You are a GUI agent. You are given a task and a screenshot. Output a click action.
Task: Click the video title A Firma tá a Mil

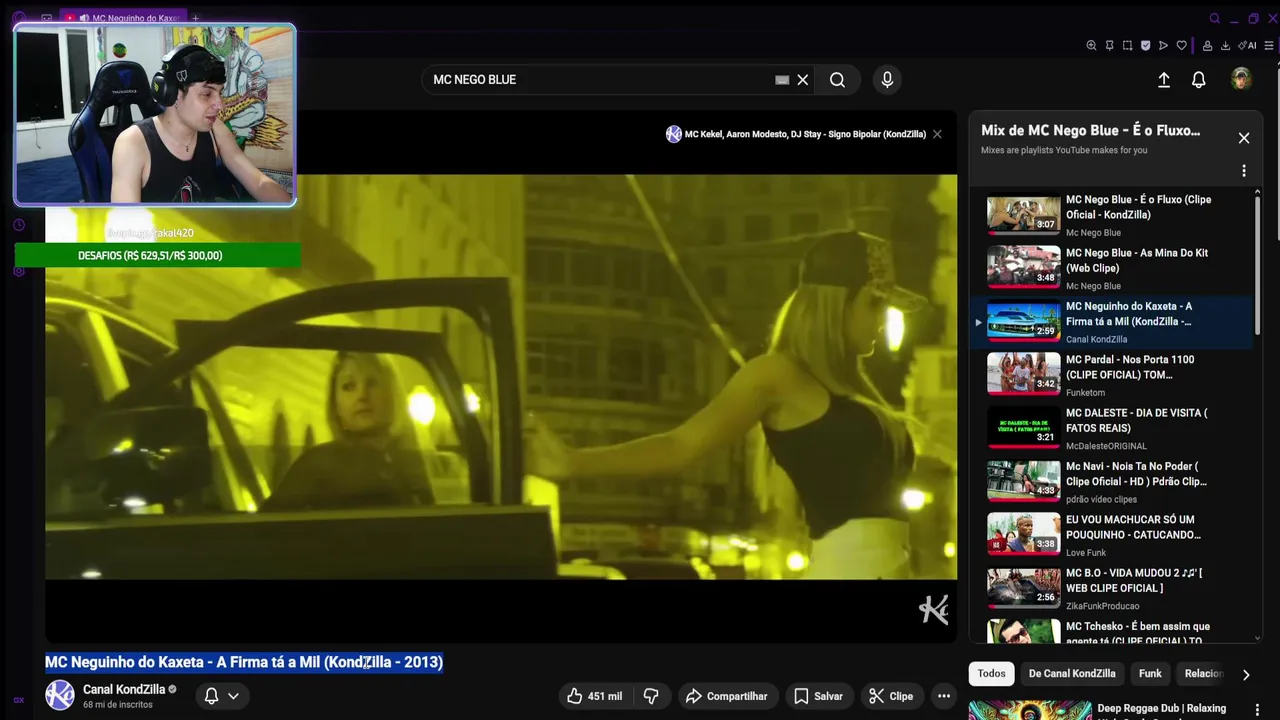pyautogui.click(x=244, y=662)
